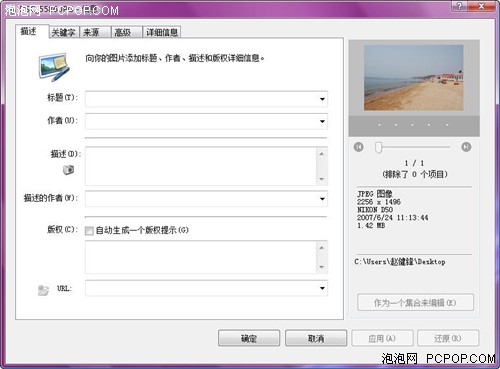Click the 2007/6/24 11:13:44 date text
The height and width of the screenshot is (369, 500).
tap(392, 218)
